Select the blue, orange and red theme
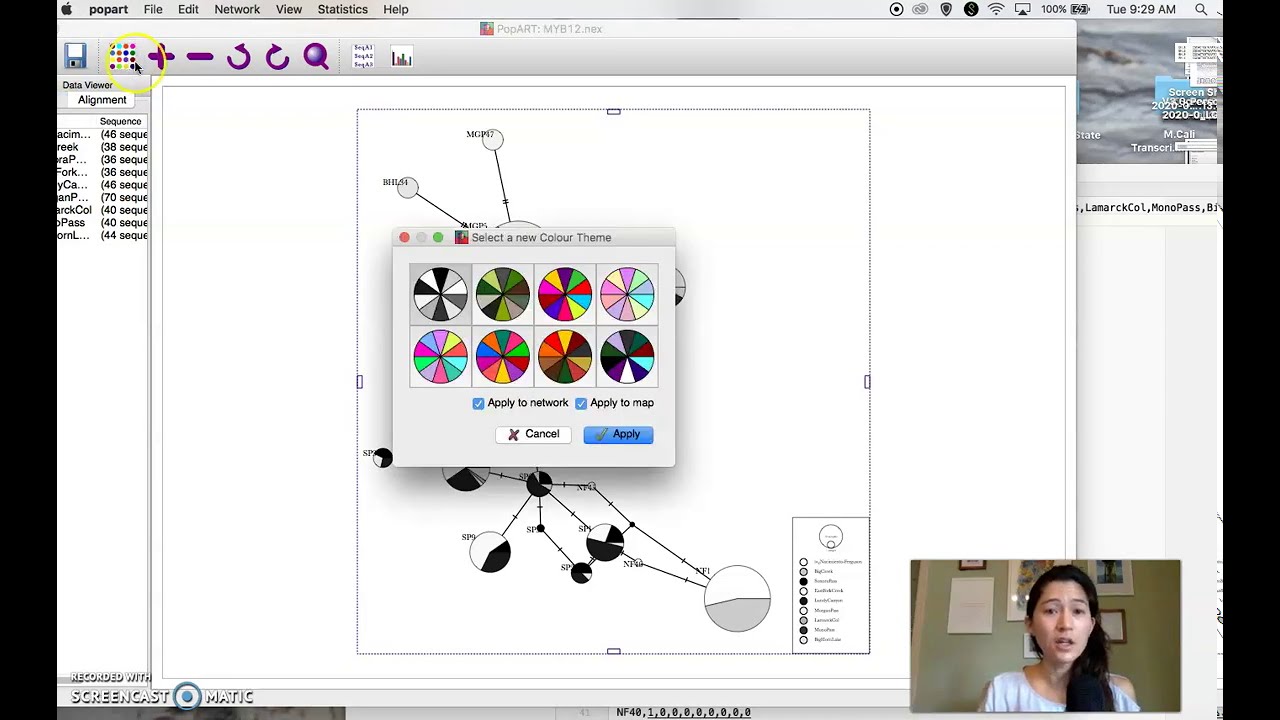The width and height of the screenshot is (1280, 720). point(502,356)
